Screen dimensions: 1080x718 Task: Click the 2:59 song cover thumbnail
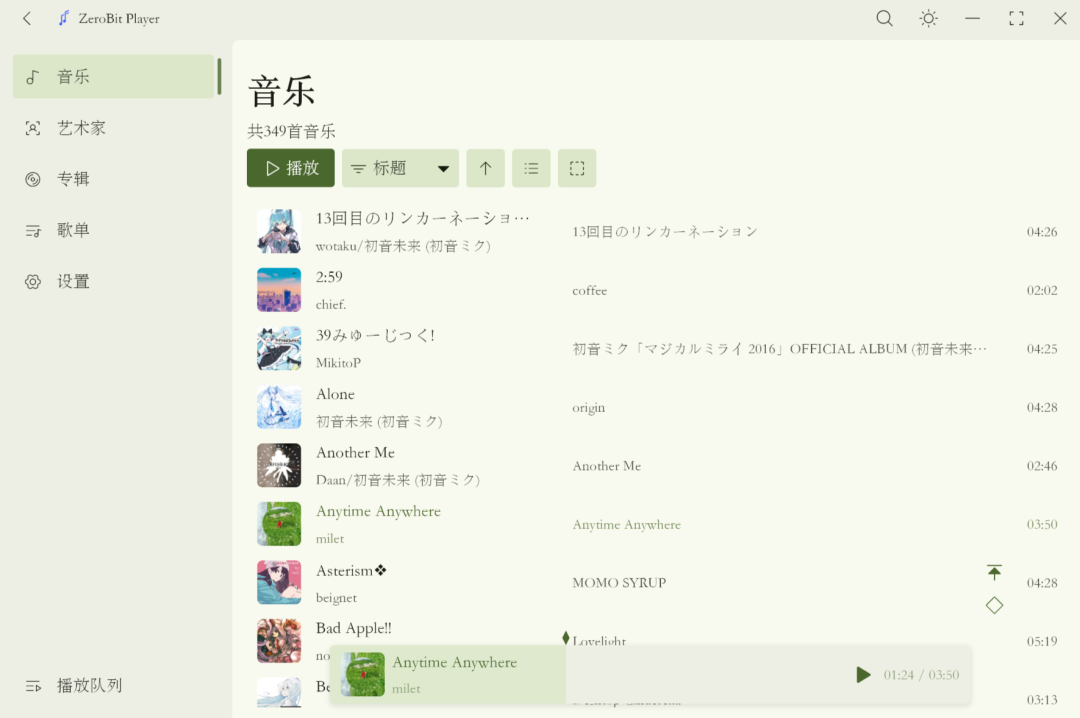279,290
